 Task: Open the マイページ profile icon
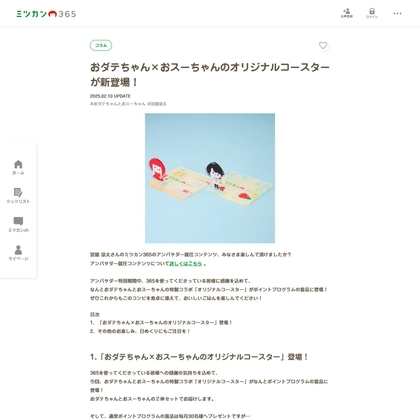pos(18,250)
